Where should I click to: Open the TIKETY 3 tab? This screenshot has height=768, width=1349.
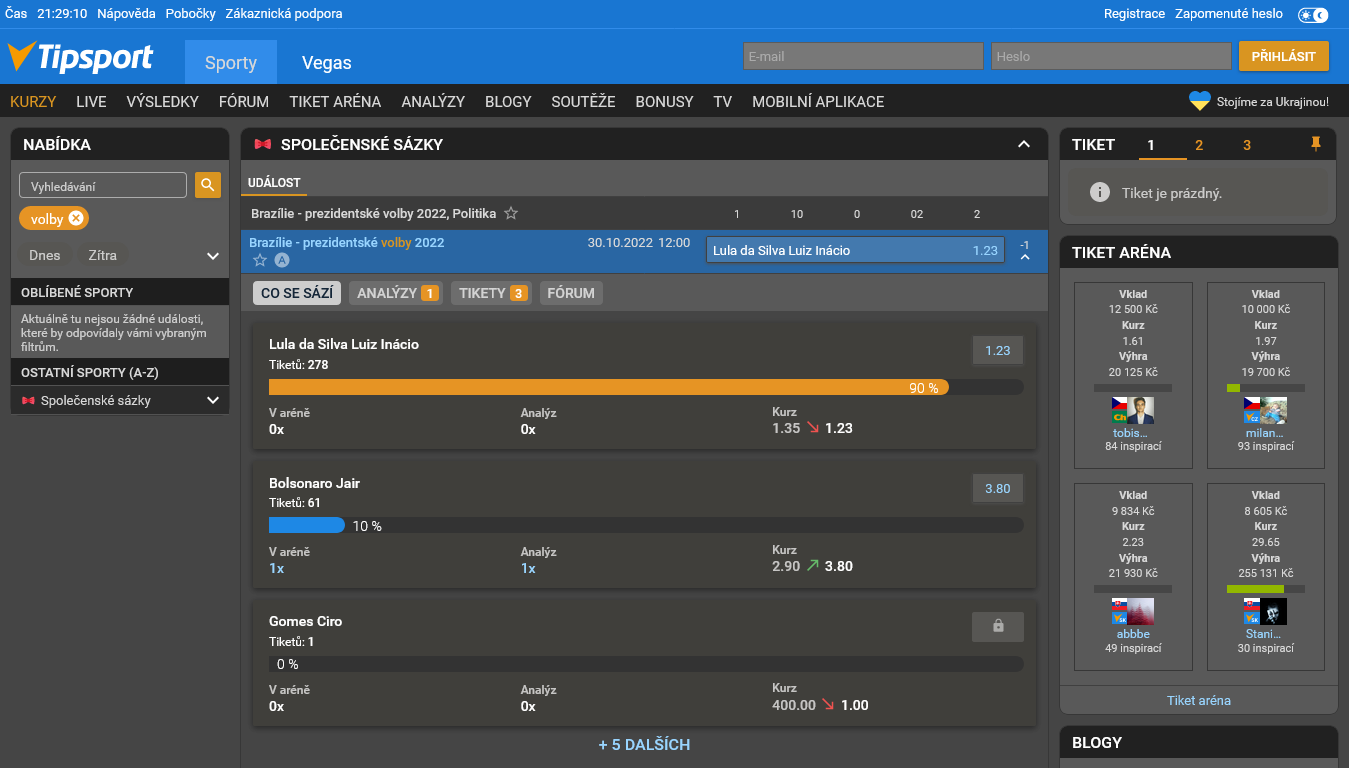pos(491,293)
